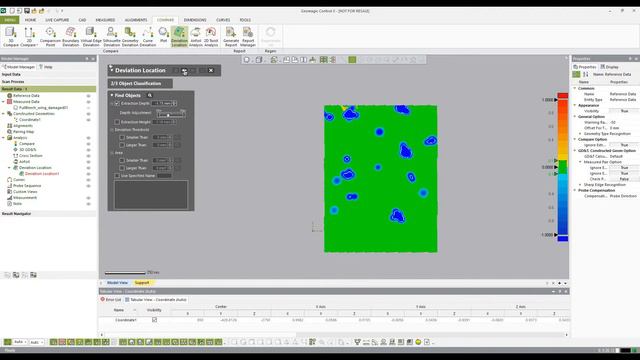The height and width of the screenshot is (360, 640).
Task: Launch the Virtual Edge Deviation tool
Action: pyautogui.click(x=91, y=37)
